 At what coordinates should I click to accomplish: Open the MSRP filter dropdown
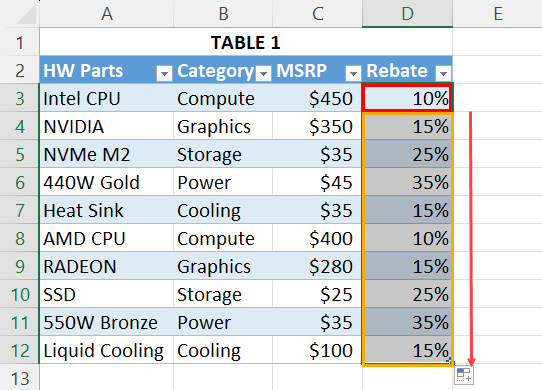pyautogui.click(x=353, y=73)
